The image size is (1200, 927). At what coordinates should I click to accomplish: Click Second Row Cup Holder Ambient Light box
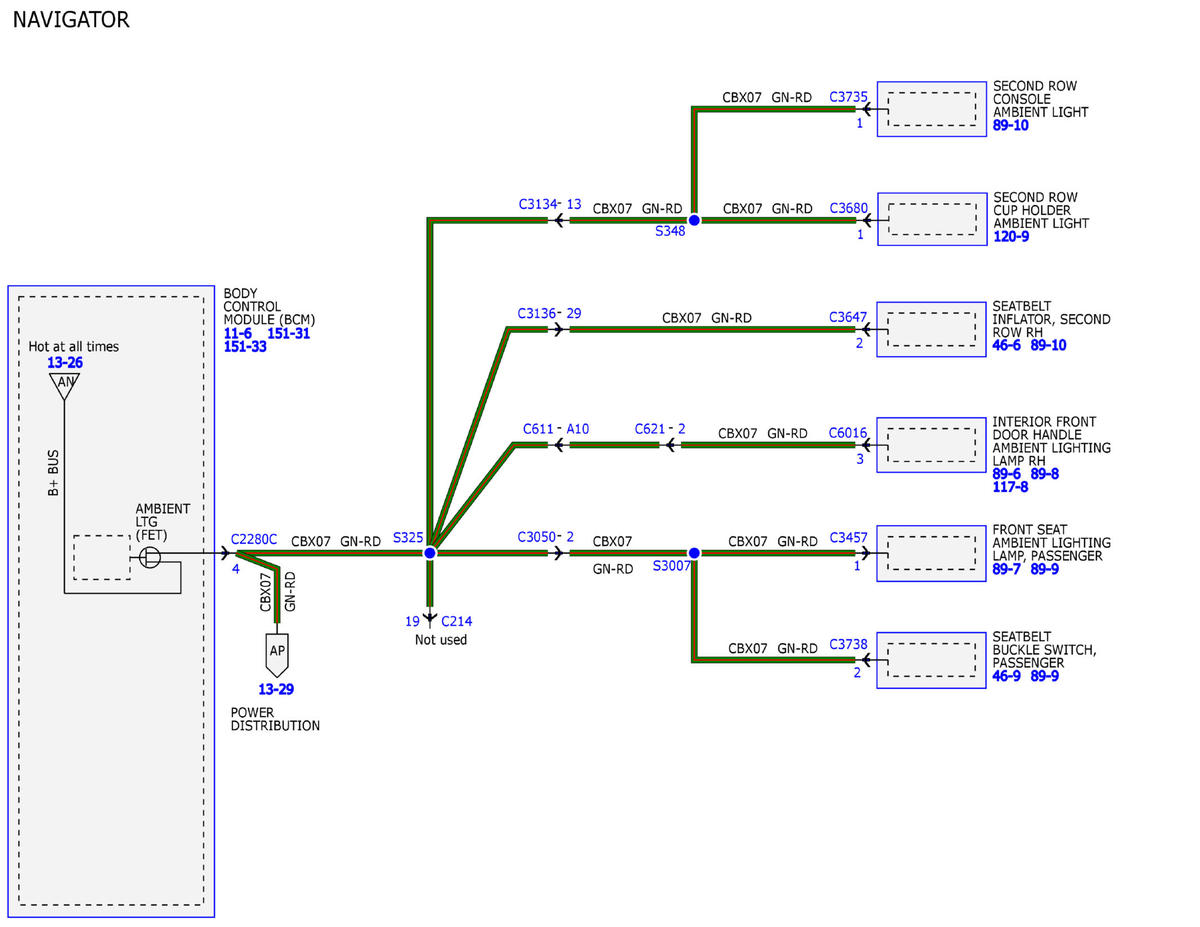pyautogui.click(x=932, y=219)
